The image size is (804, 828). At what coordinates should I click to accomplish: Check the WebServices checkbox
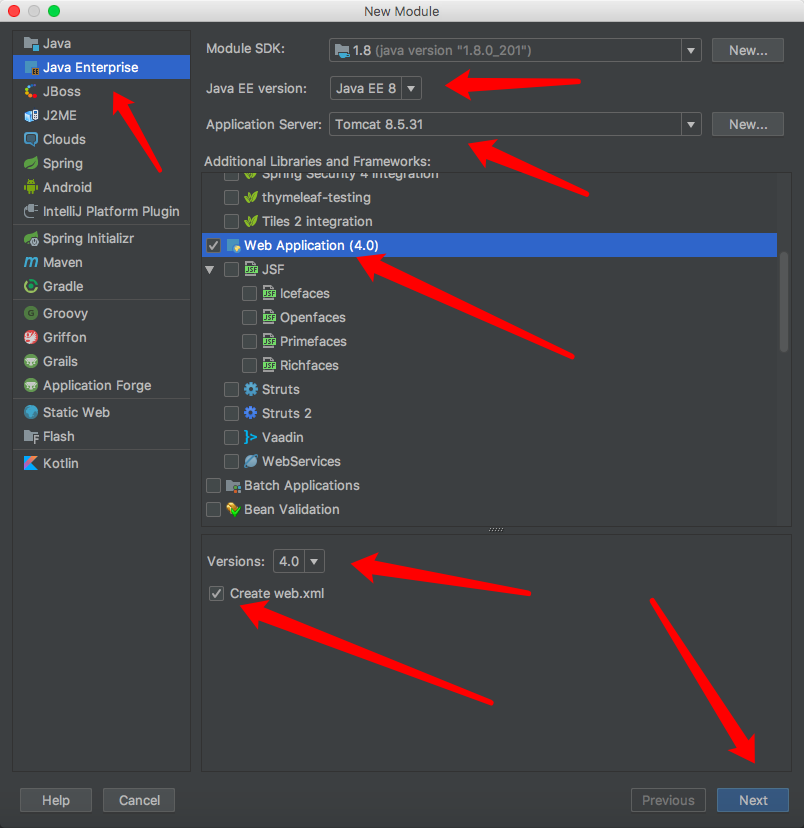231,461
